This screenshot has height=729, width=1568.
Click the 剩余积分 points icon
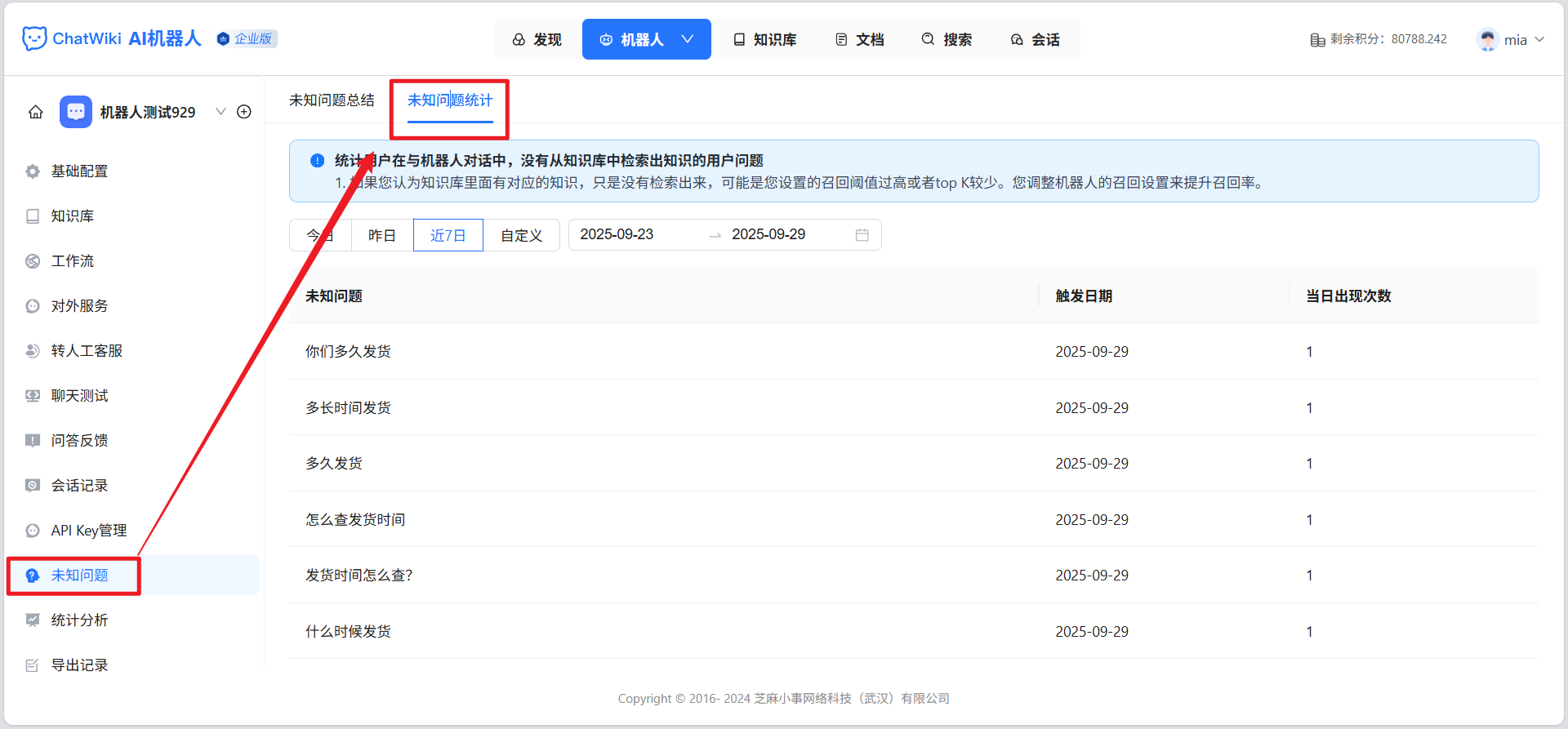pos(1317,39)
